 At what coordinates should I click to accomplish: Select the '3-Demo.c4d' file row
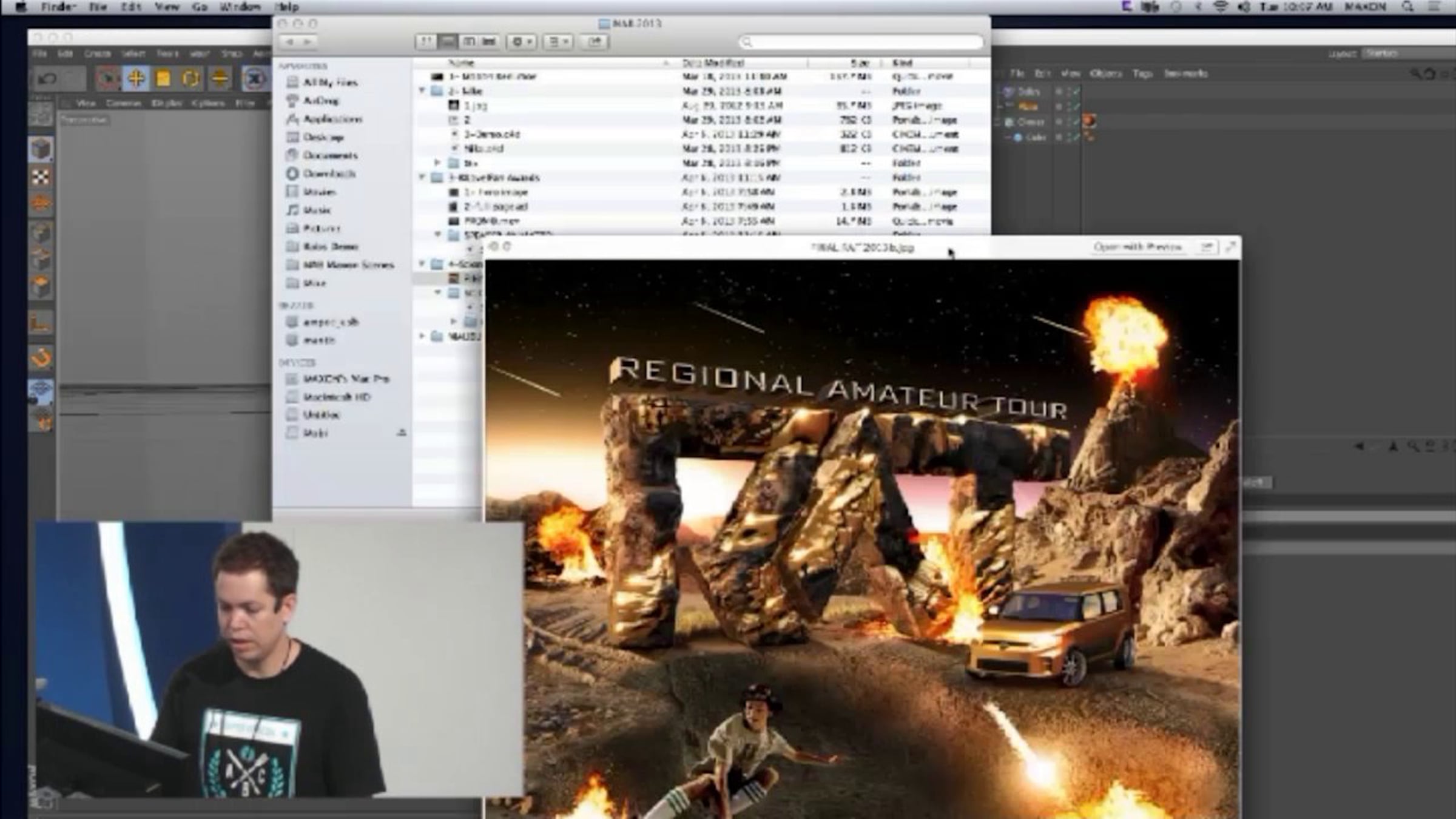click(701, 134)
